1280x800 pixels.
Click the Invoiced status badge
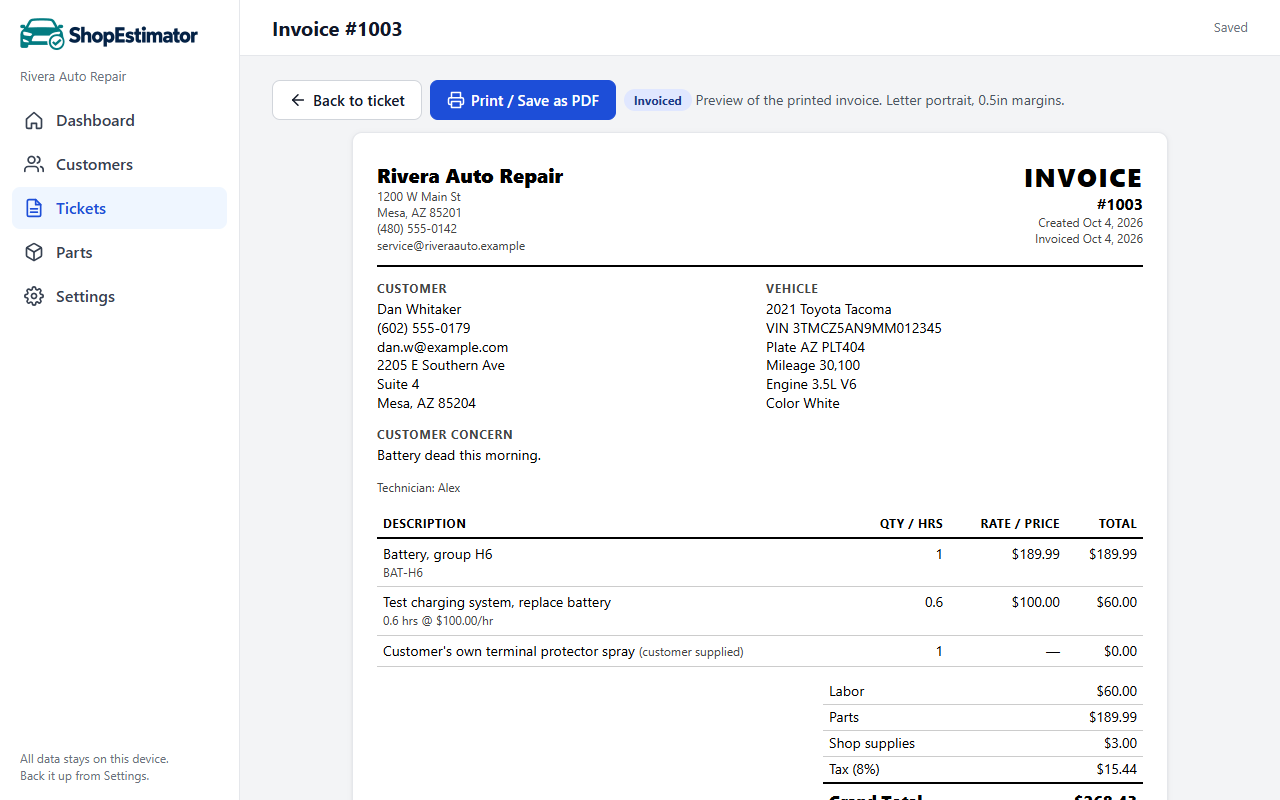click(658, 100)
